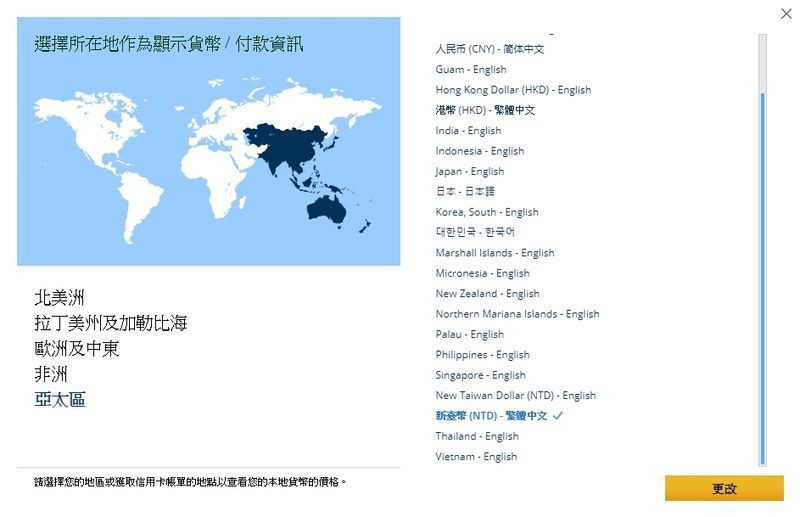Choose Northern Mariana Islands - English

pos(517,314)
